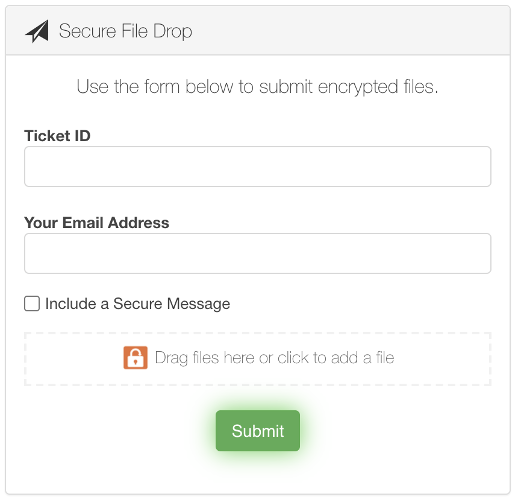Click Drag files here or click text
This screenshot has width=518, height=502.
[275, 358]
